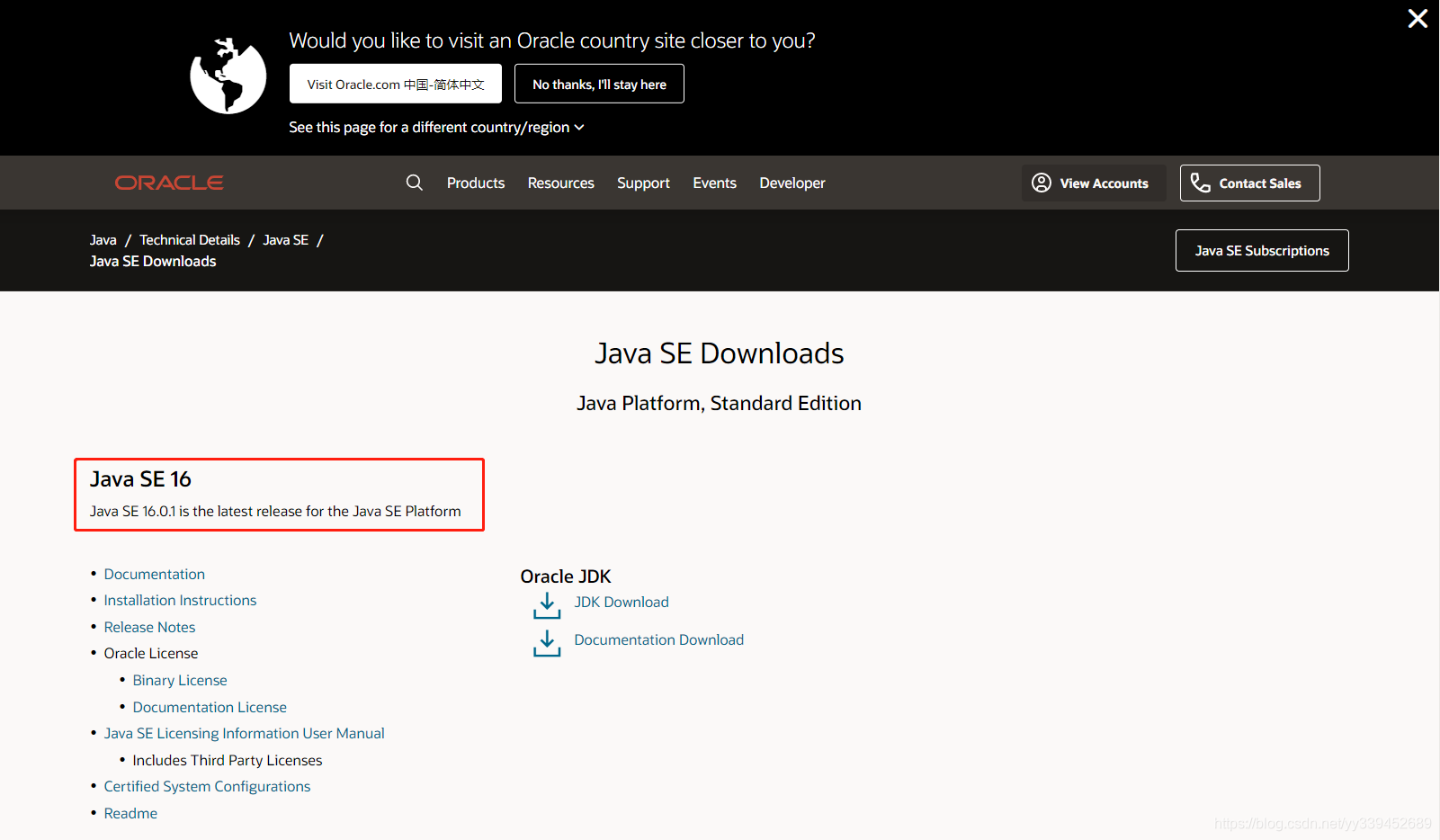This screenshot has width=1440, height=840.
Task: Click No thanks, I'll stay here
Action: tap(598, 84)
